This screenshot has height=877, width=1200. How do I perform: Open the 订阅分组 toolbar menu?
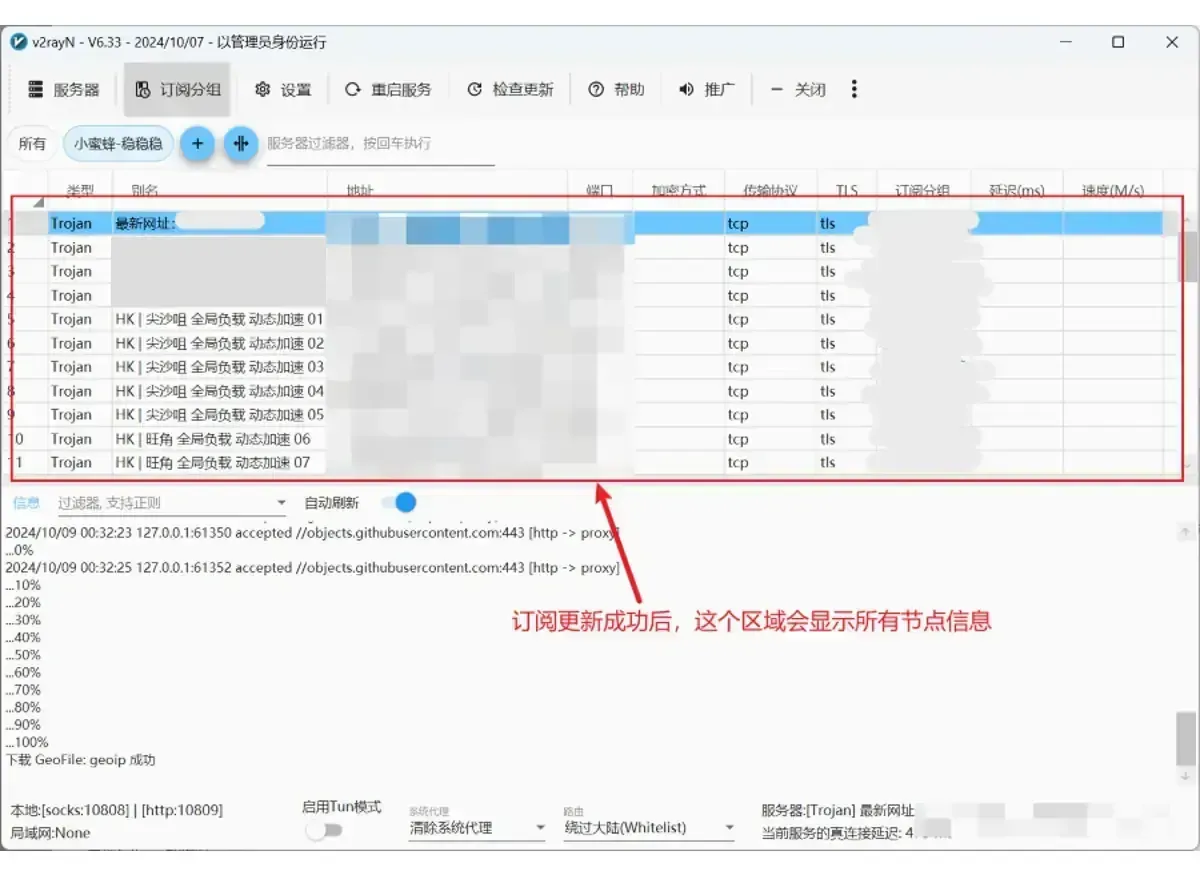click(x=178, y=89)
